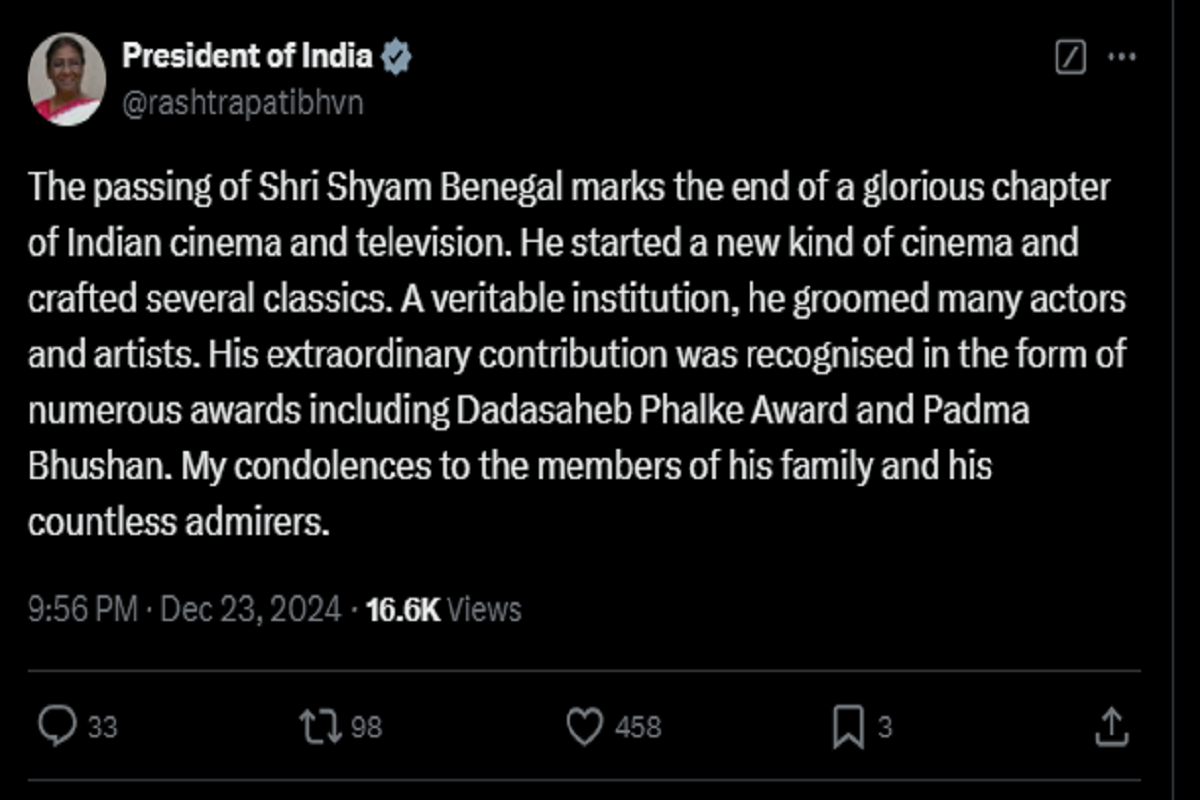Bookmark the post with the bookmark icon
Screen dimensions: 1200x800
(848, 727)
